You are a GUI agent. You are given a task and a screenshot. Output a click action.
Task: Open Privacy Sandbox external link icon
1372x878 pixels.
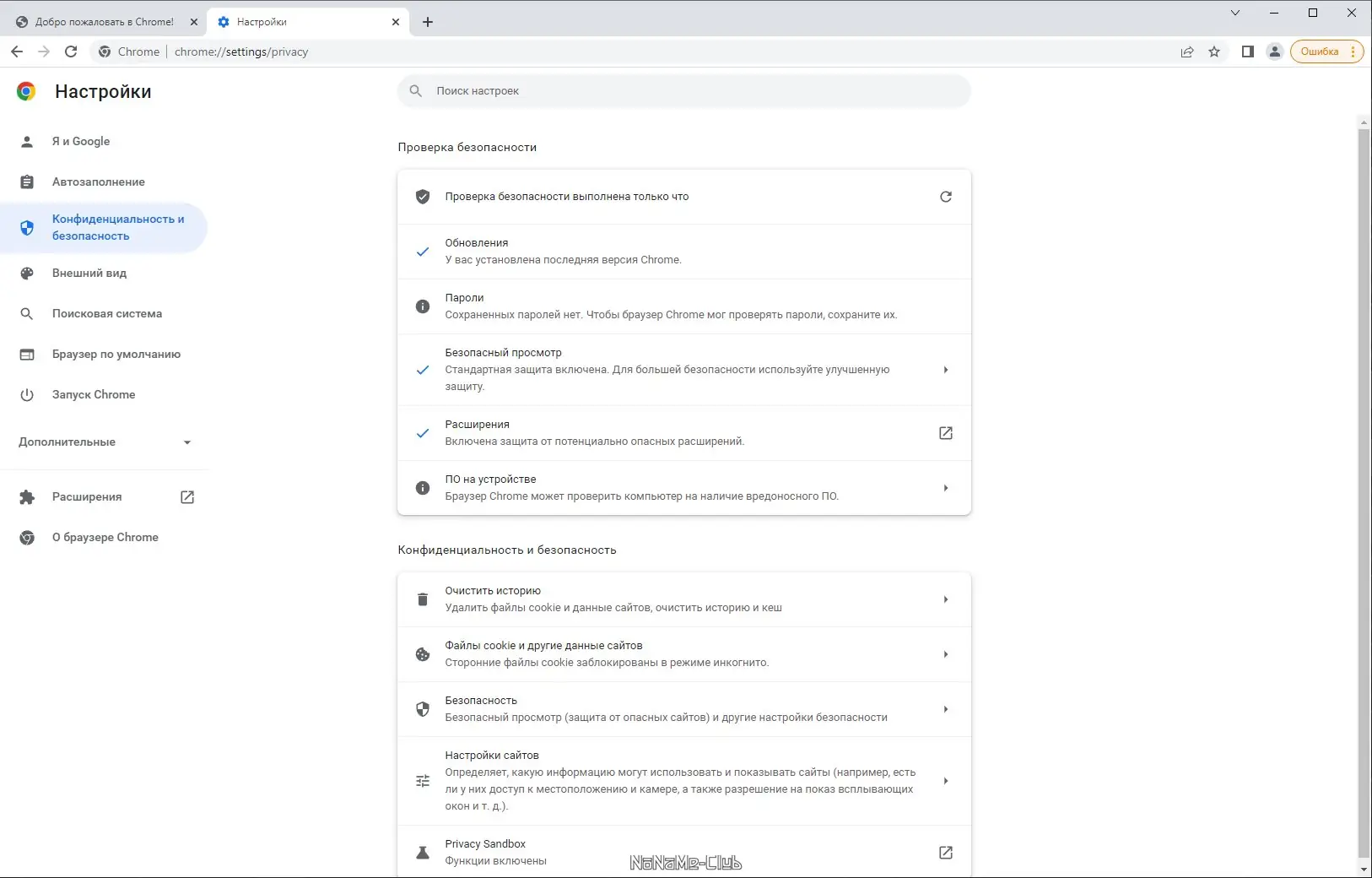(x=946, y=853)
